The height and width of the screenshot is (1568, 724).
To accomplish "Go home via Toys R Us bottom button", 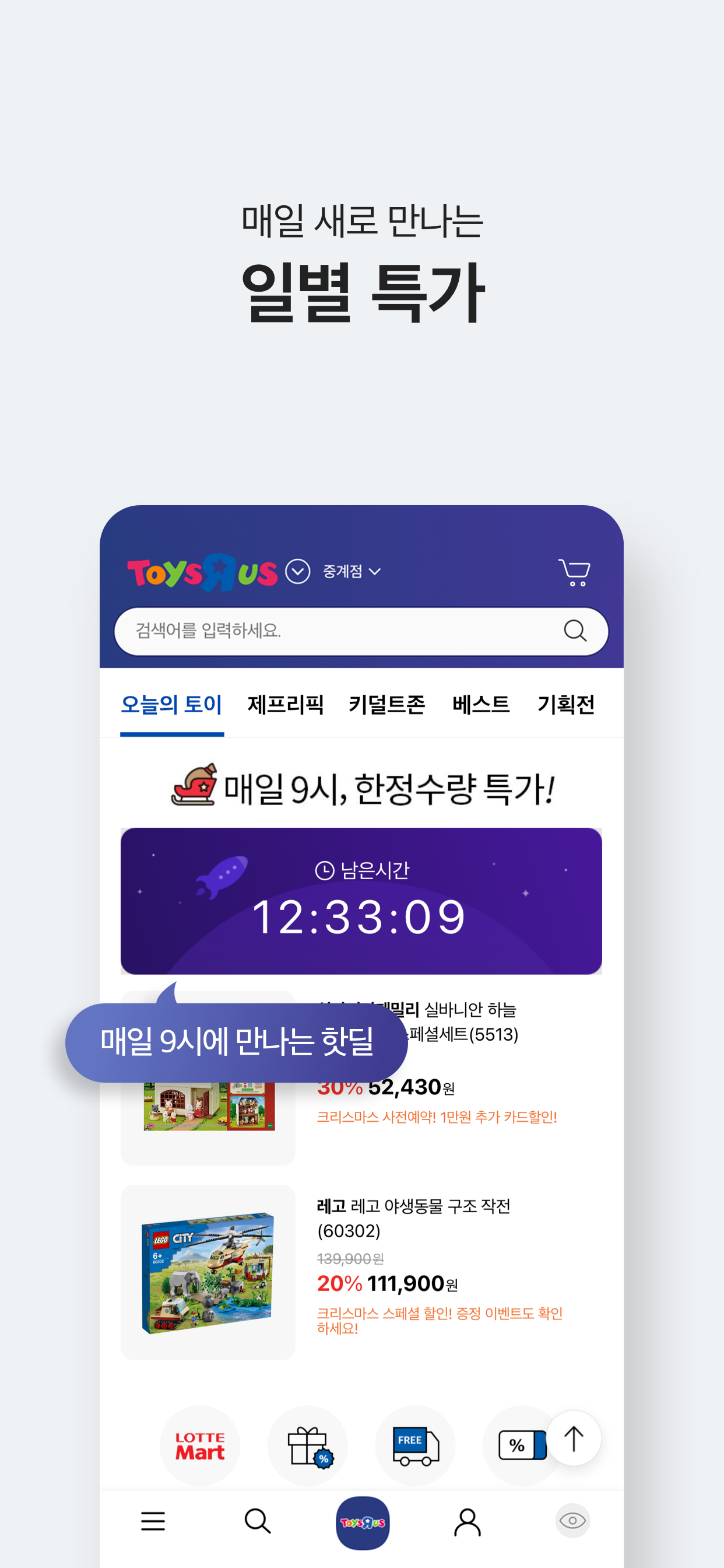I will pyautogui.click(x=363, y=1522).
